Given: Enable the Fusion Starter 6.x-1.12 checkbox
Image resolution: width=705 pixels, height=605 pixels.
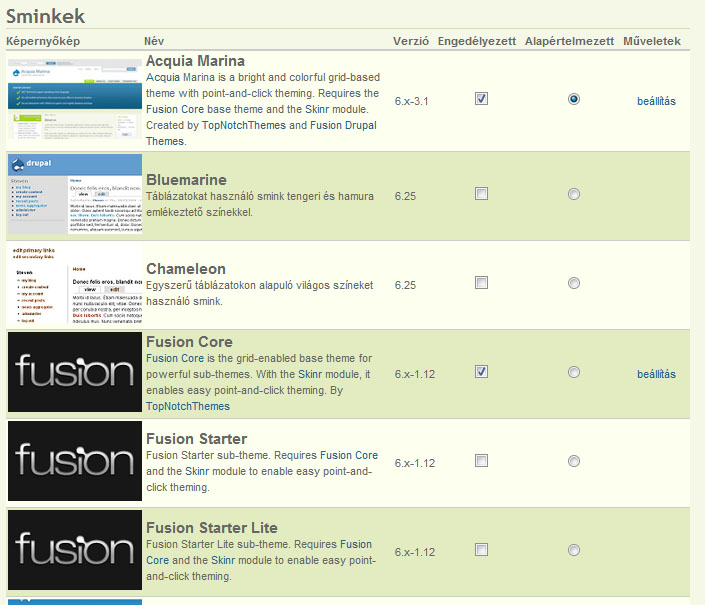Looking at the screenshot, I should [x=481, y=461].
